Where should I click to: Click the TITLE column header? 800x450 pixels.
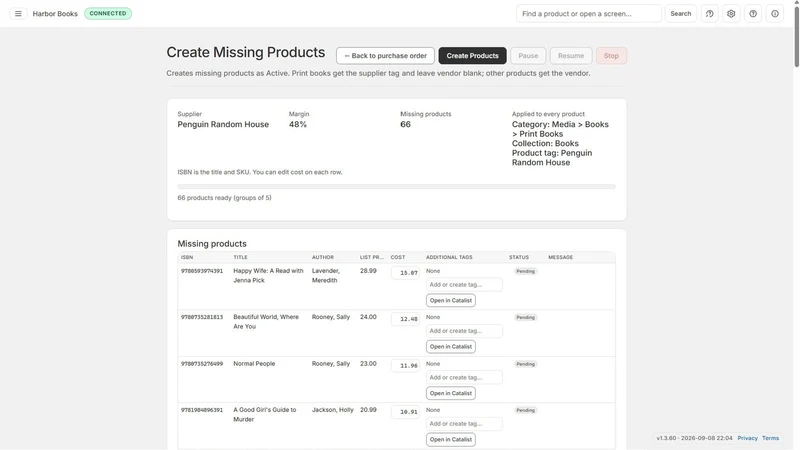pos(240,257)
